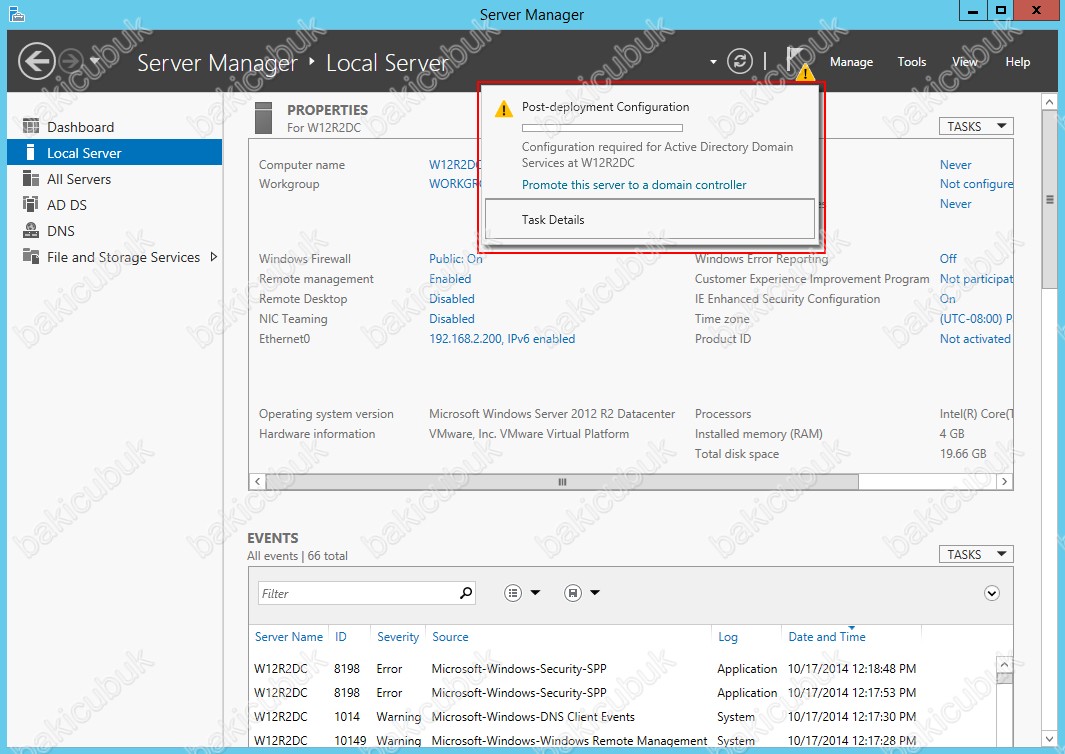This screenshot has height=754, width=1065.
Task: Click the properties scroll left arrow
Action: [x=257, y=482]
